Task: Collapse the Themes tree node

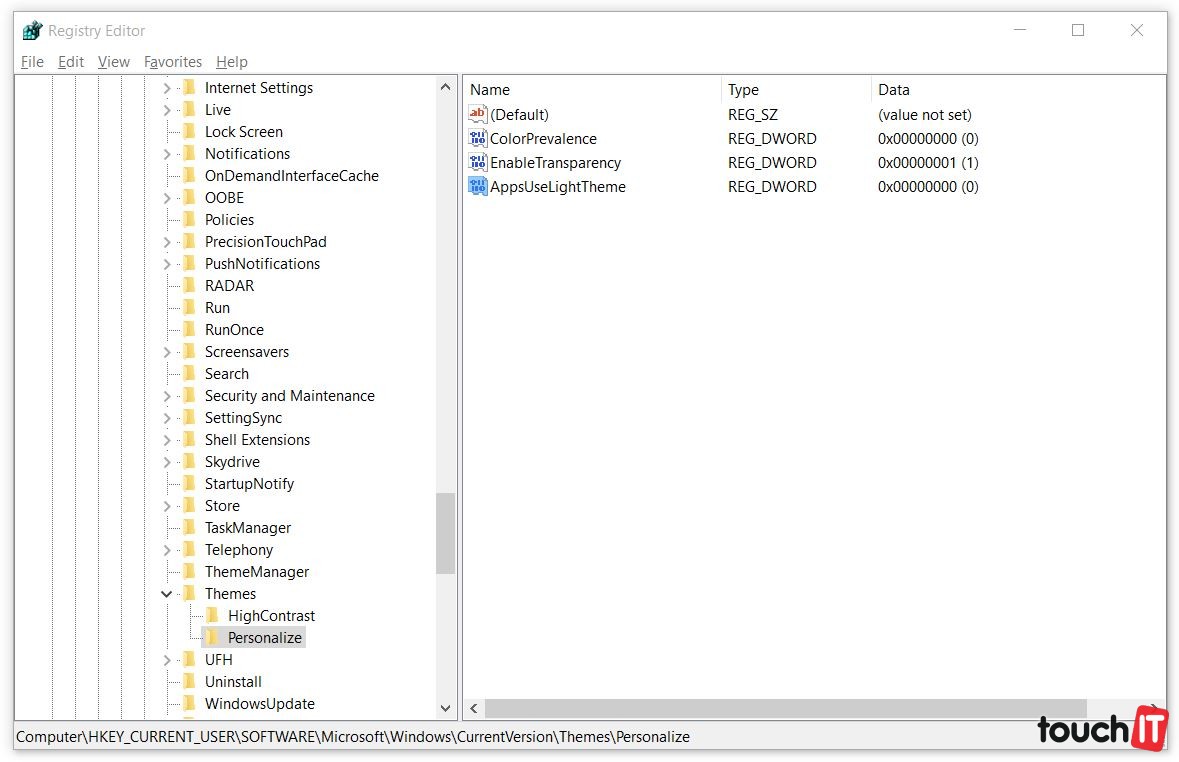Action: point(167,594)
